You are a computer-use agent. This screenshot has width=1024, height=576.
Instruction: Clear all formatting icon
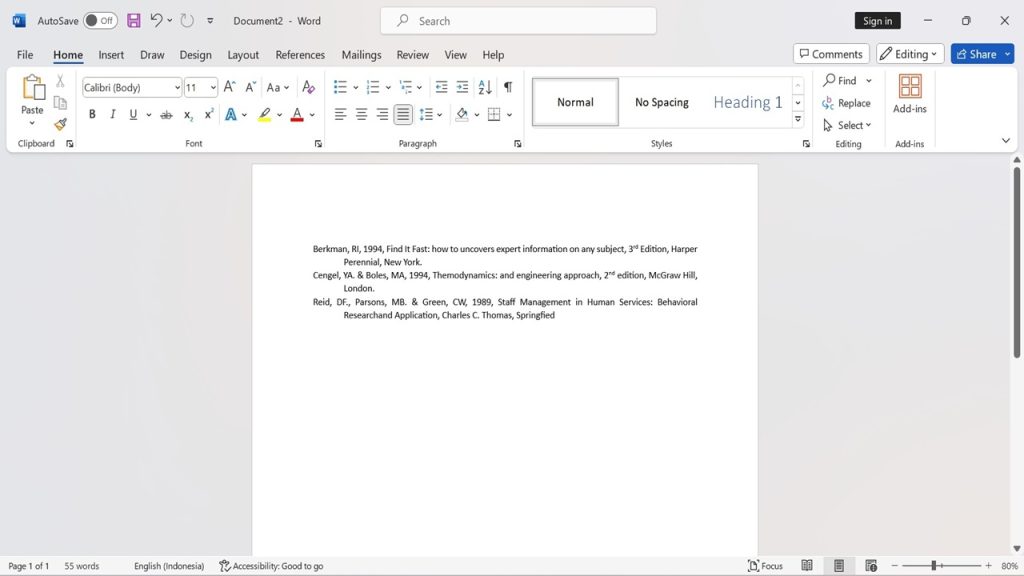[308, 87]
